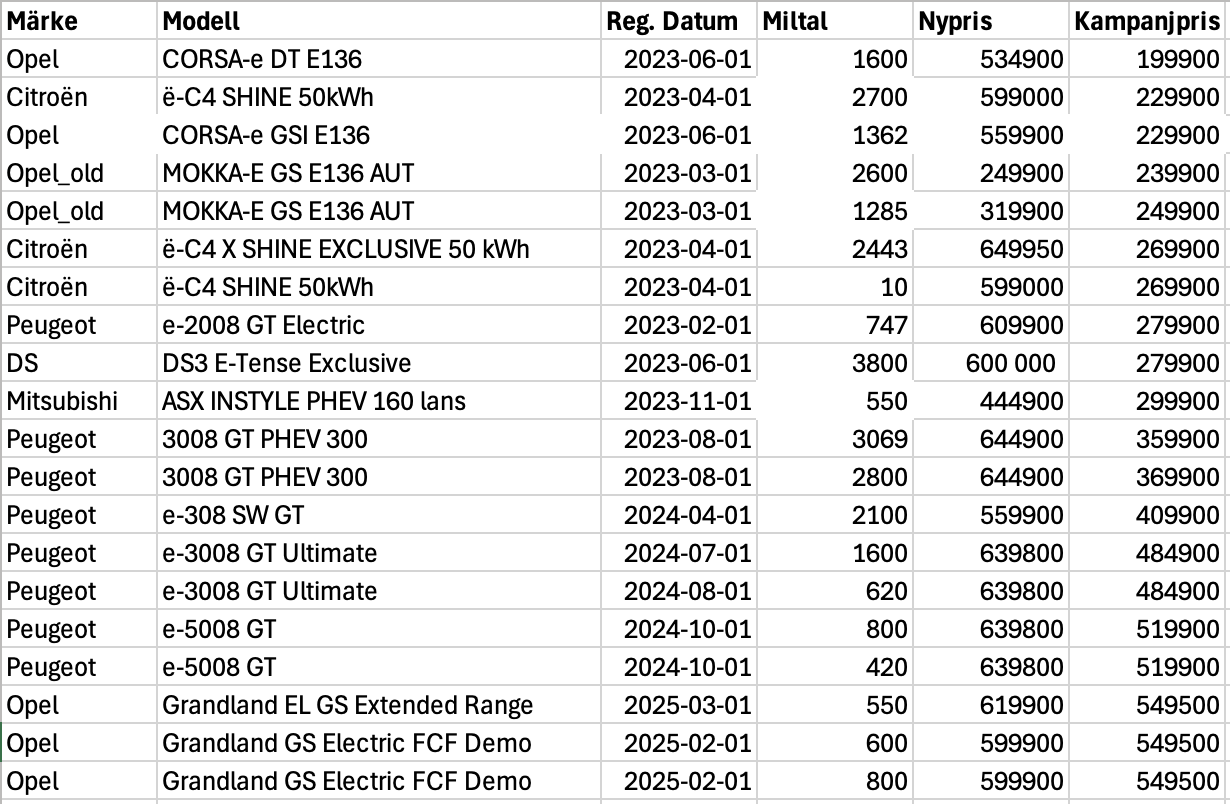Select the 2800 mileage cell

point(835,477)
